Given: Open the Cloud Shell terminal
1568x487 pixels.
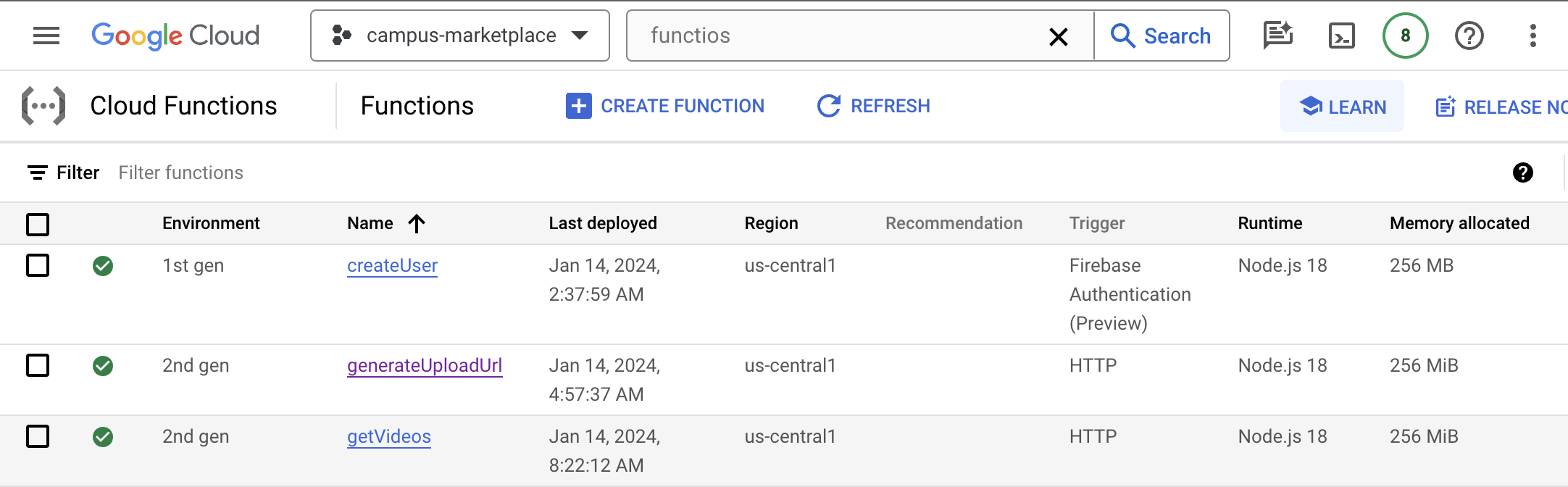Looking at the screenshot, I should coord(1341,36).
